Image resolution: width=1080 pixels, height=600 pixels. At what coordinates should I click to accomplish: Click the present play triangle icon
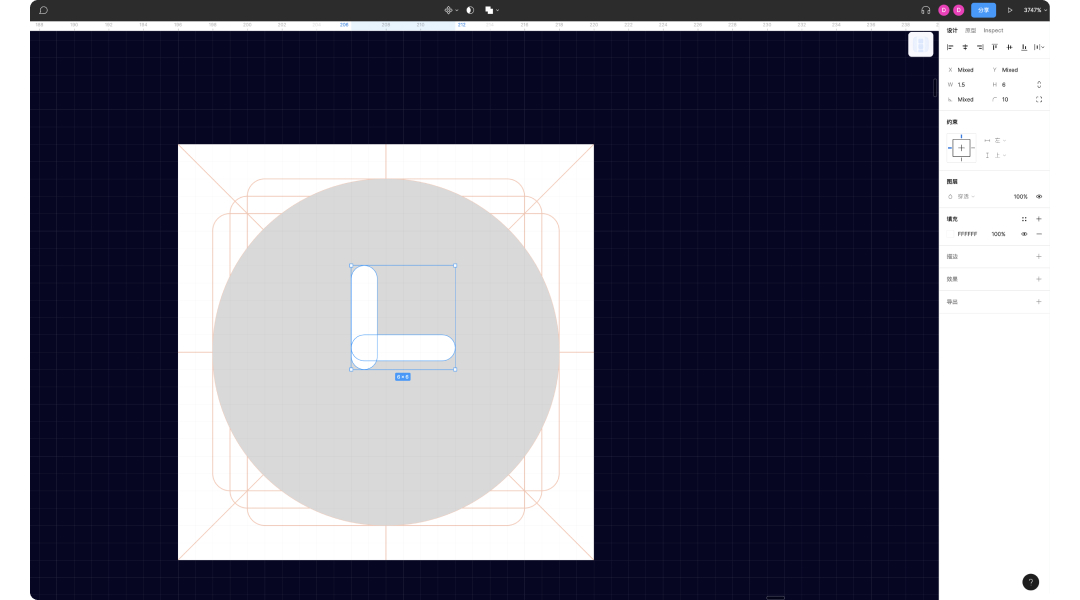click(1010, 10)
